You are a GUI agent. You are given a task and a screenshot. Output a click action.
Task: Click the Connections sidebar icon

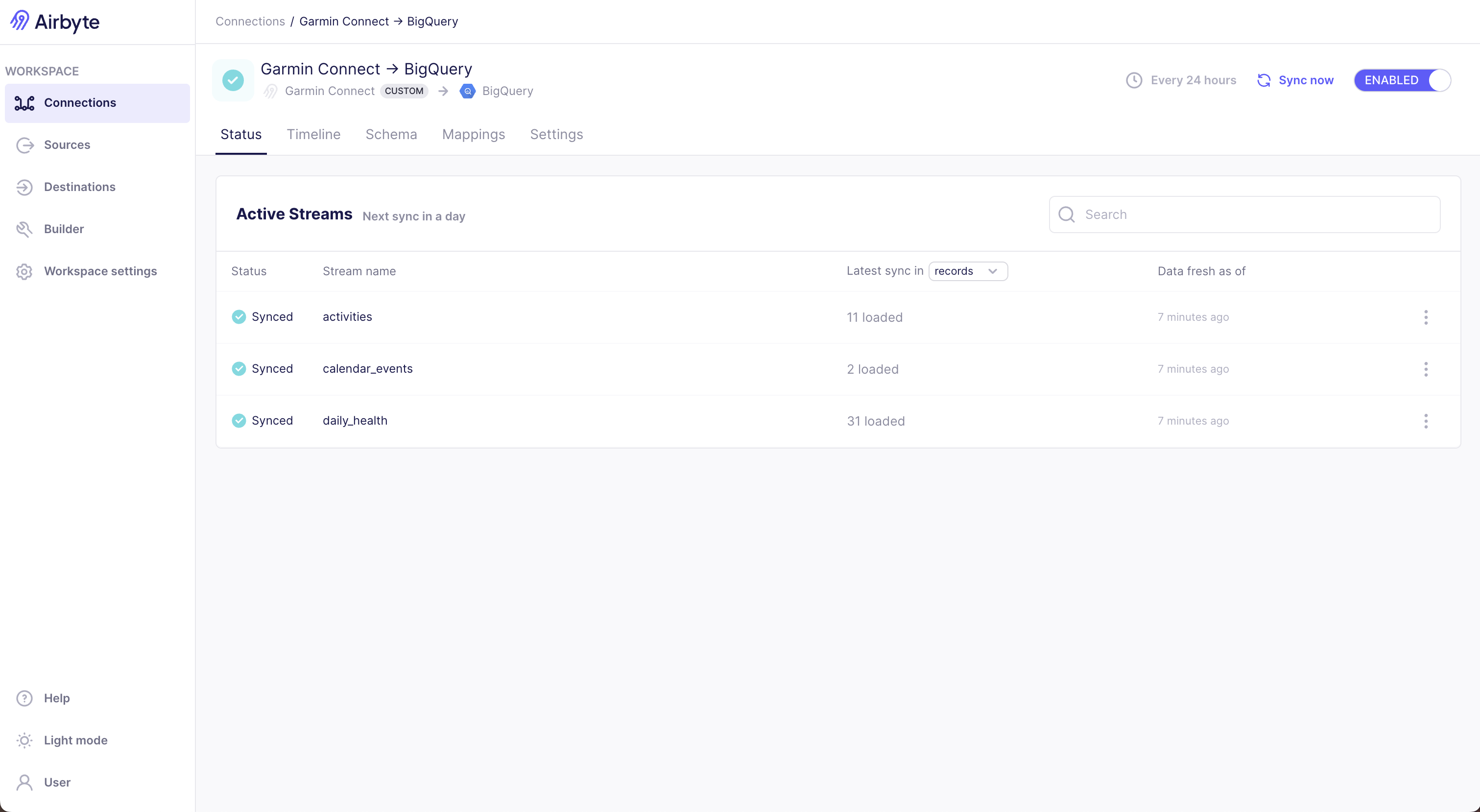click(x=24, y=103)
